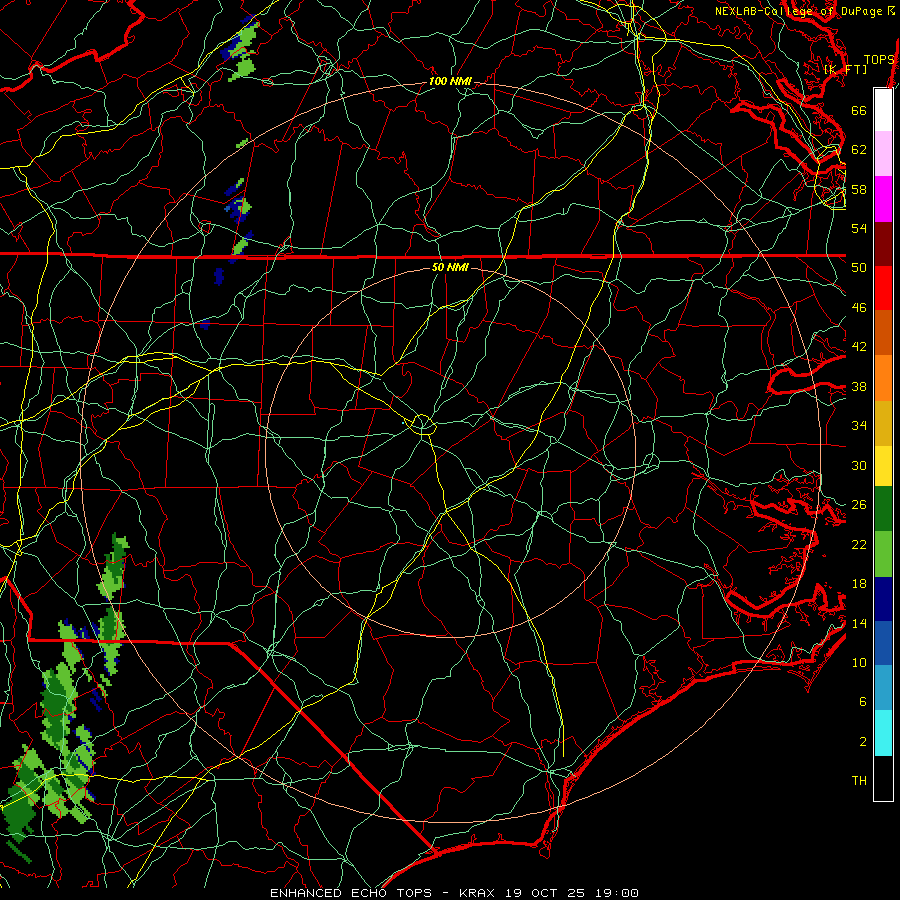Screen dimensions: 900x900
Task: Click the "19 OCT 25" date in caption
Action: coord(545,893)
